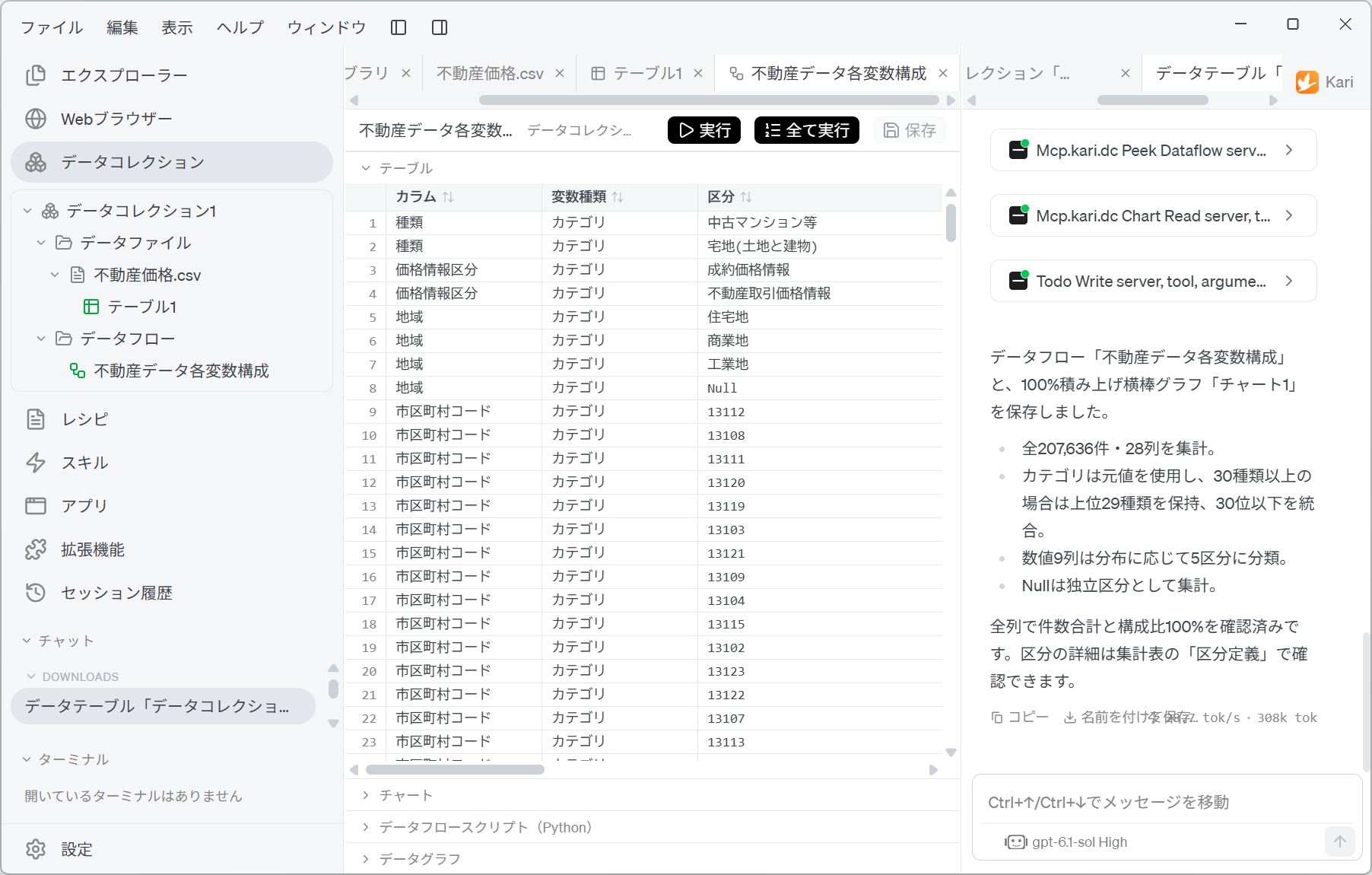Screen dimensions: 1372x875
Task: Open the アプリ sidebar icon
Action: [x=36, y=506]
